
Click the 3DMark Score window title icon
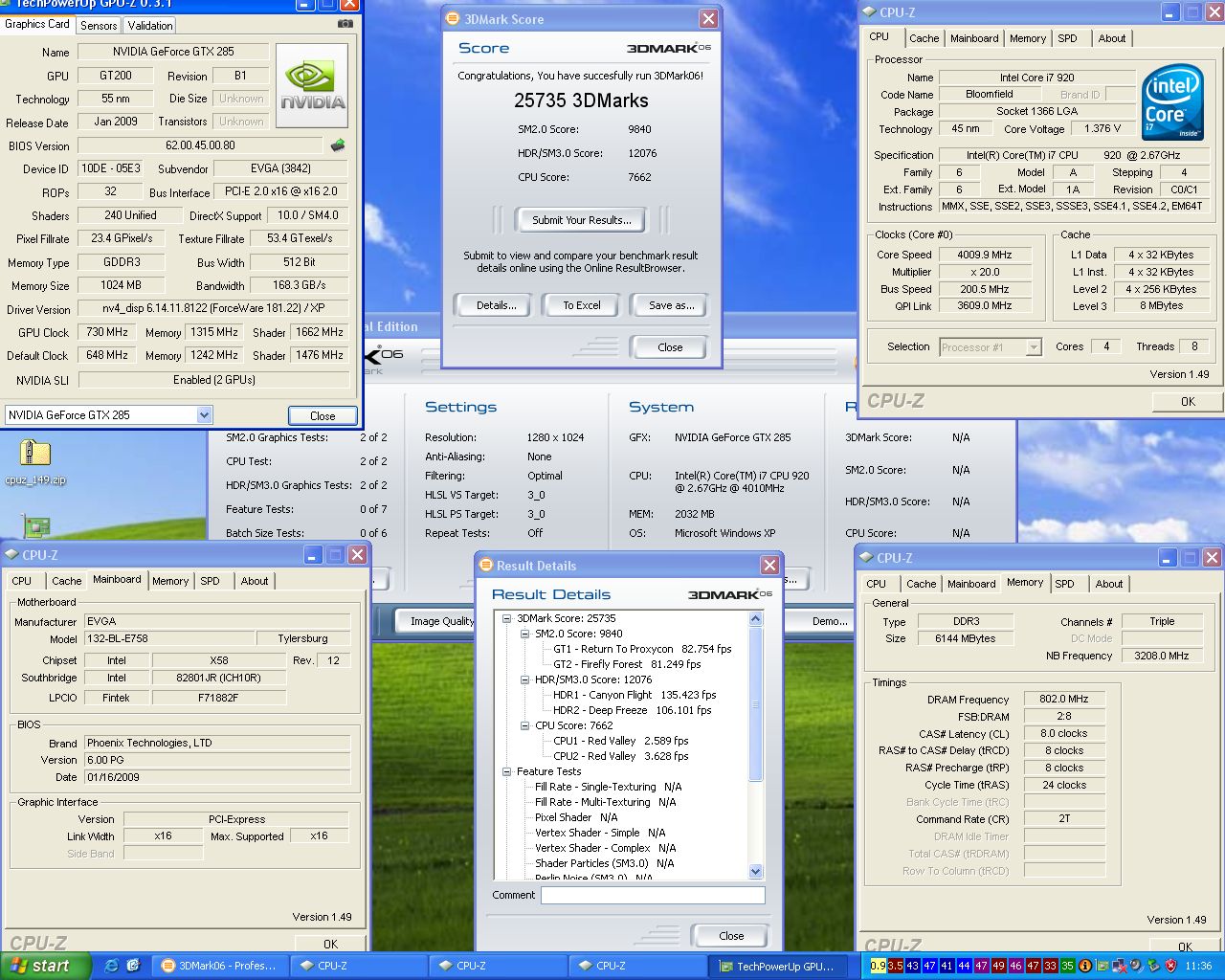(x=454, y=18)
